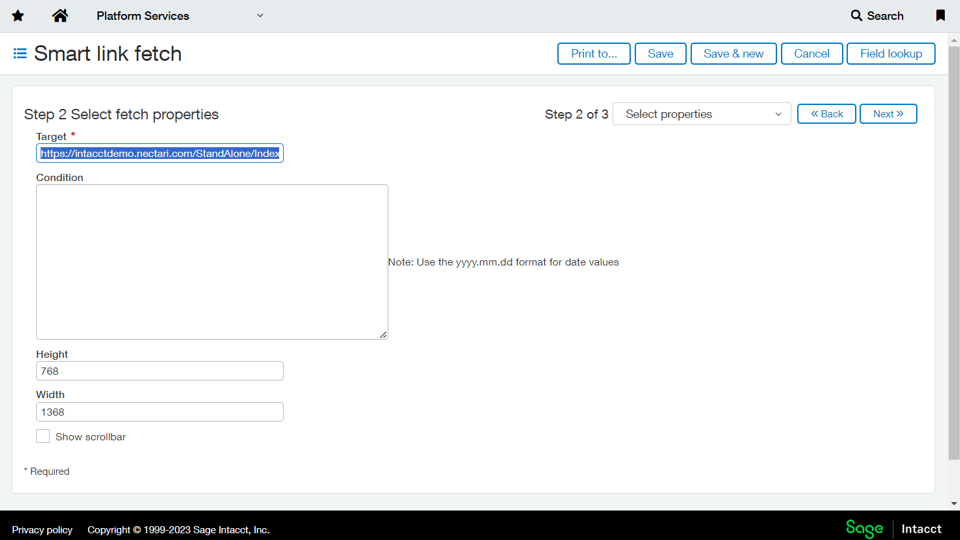The height and width of the screenshot is (540, 960).
Task: Open the bookmark icon
Action: (x=940, y=16)
